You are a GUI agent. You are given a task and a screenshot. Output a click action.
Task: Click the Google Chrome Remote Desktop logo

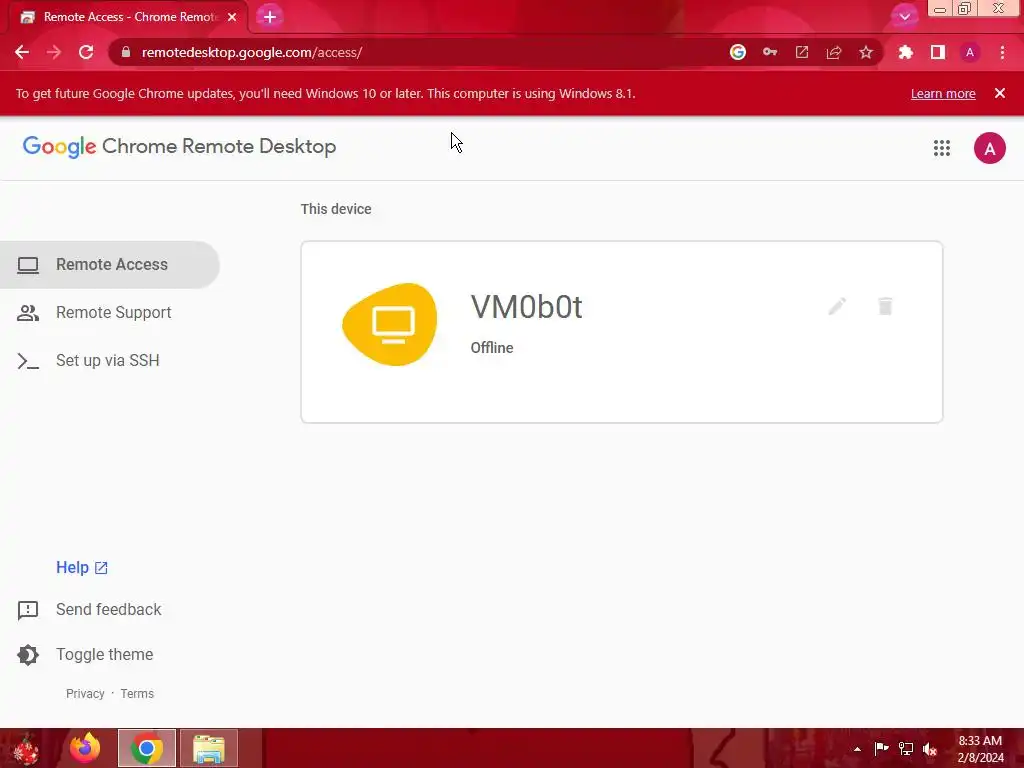(180, 146)
